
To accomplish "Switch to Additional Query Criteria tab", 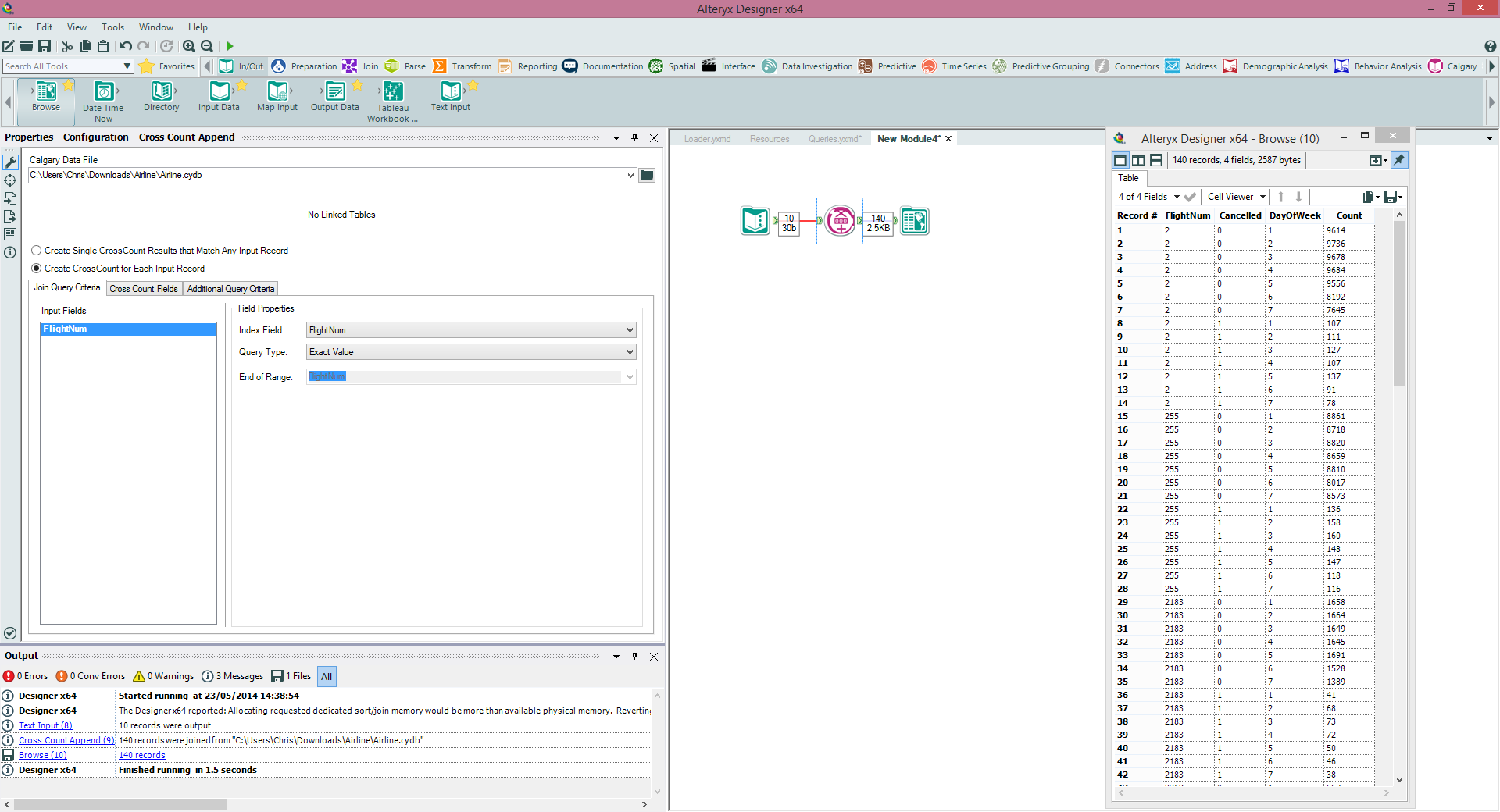I will (x=230, y=289).
